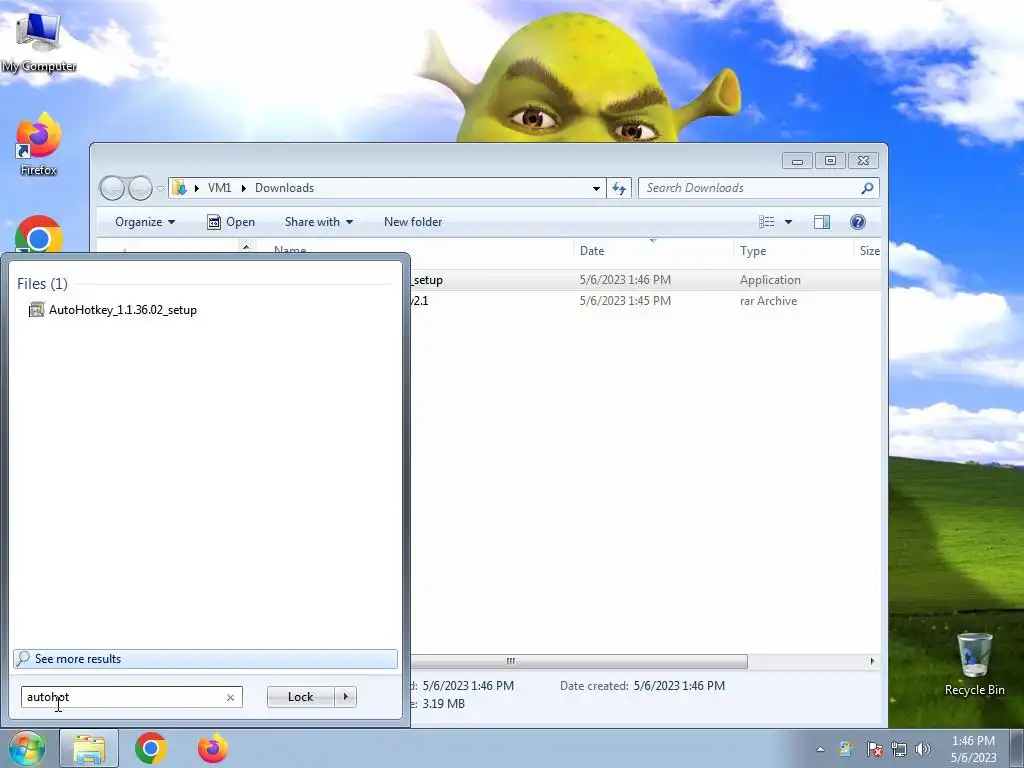Click Show desktop strip at taskbar end
The width and height of the screenshot is (1024, 768).
pyautogui.click(x=1017, y=748)
